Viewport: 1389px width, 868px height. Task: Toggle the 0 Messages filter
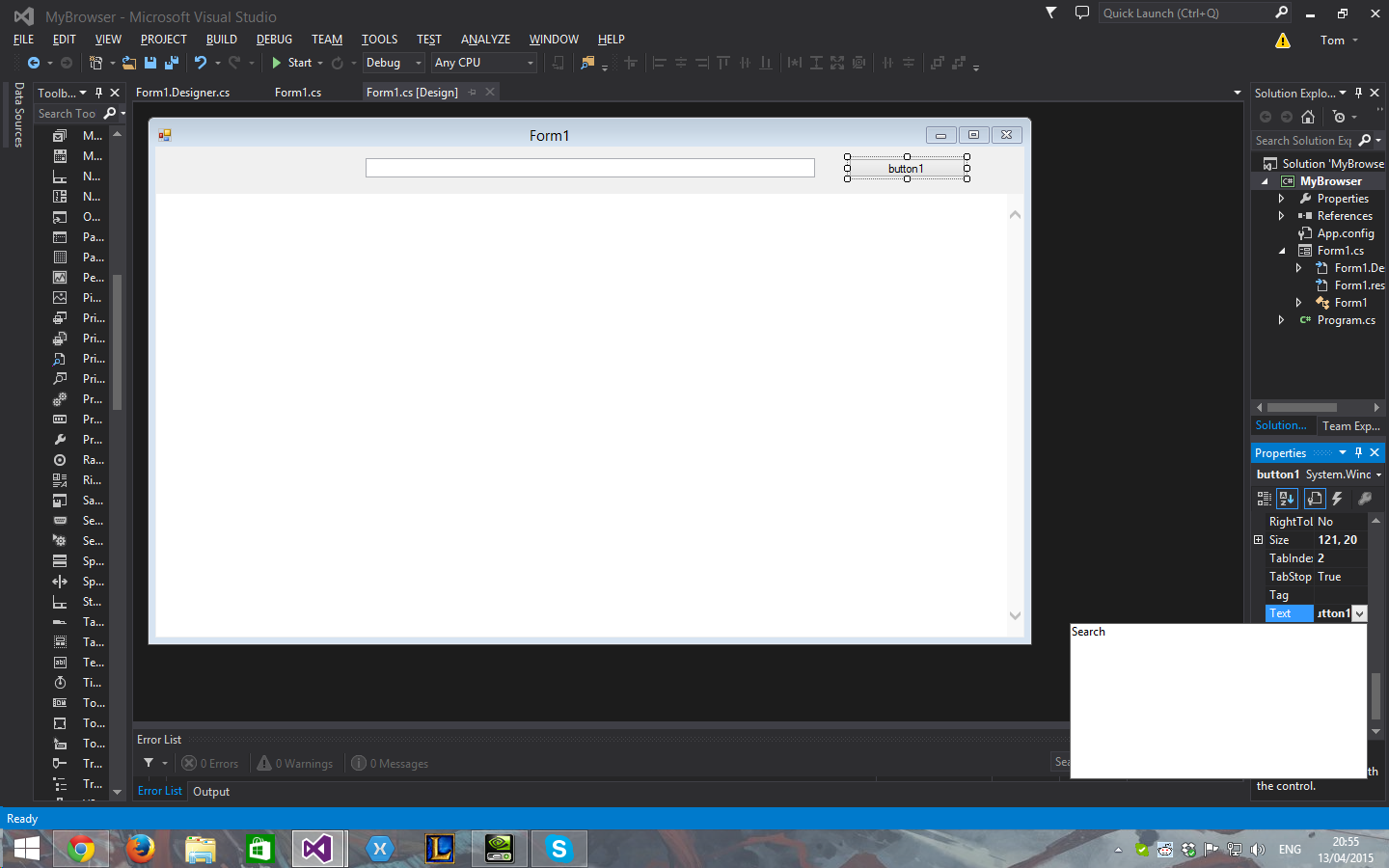pos(390,763)
